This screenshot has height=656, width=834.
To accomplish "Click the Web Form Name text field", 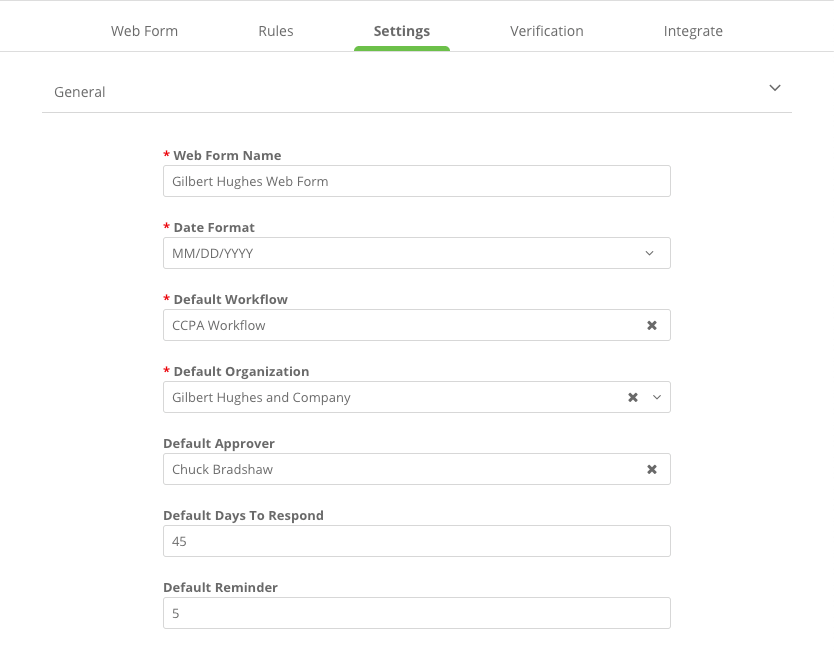I will 416,181.
